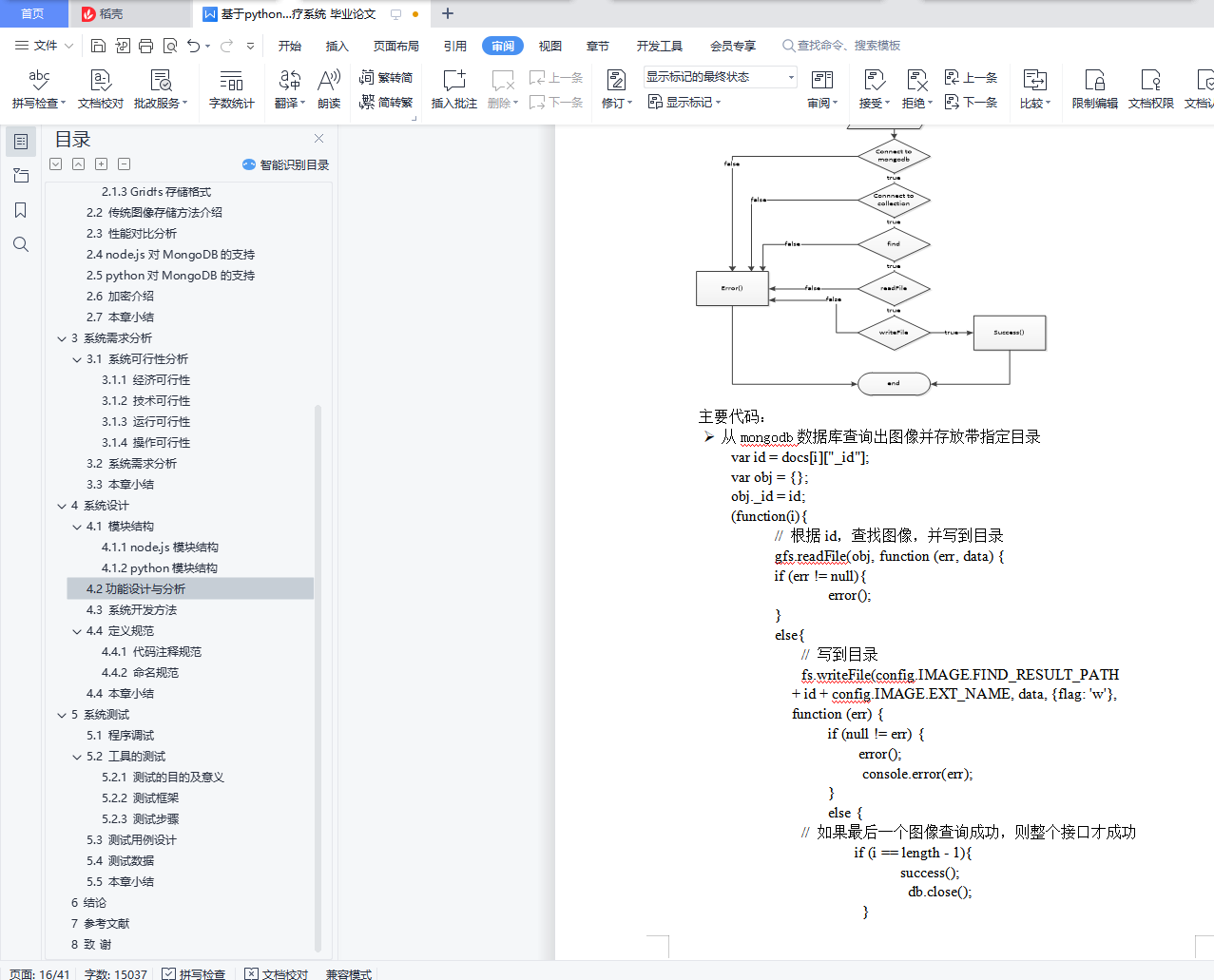Collapse the 5.2 工具的测试 node

[x=77, y=757]
